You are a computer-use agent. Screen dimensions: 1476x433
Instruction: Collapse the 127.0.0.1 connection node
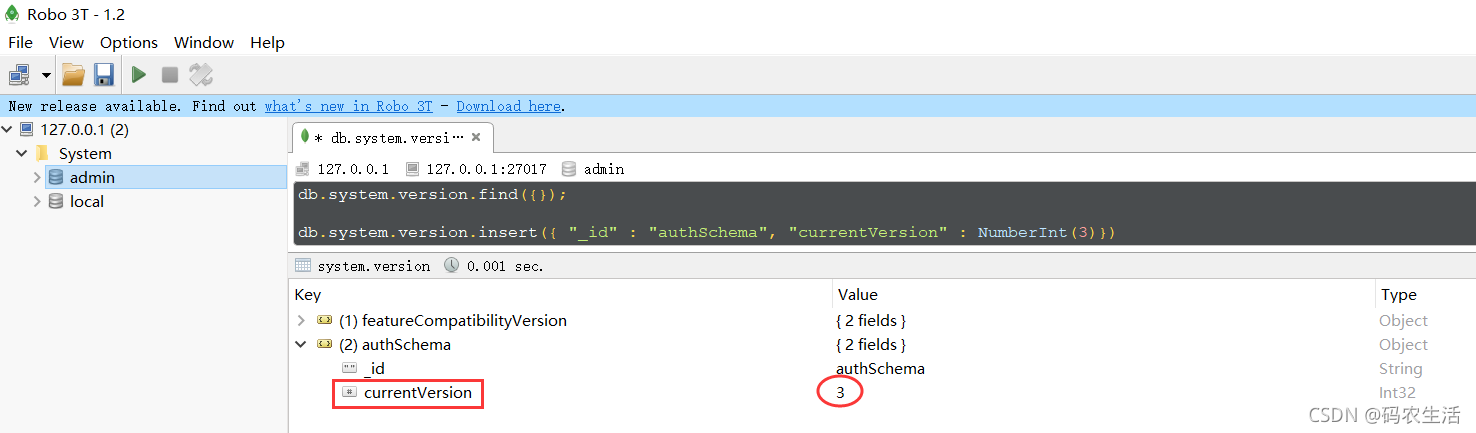(x=8, y=129)
